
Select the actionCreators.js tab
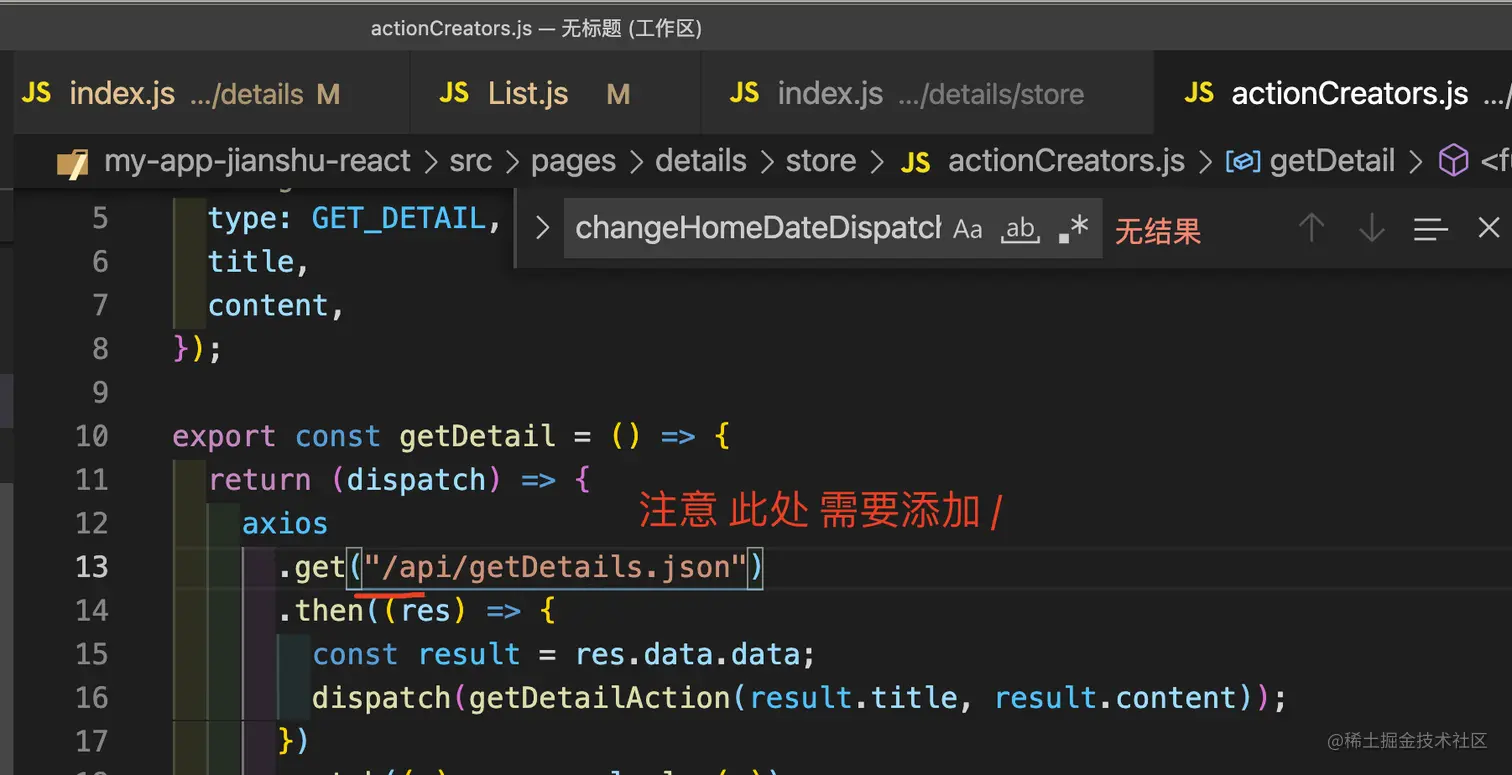click(1333, 94)
